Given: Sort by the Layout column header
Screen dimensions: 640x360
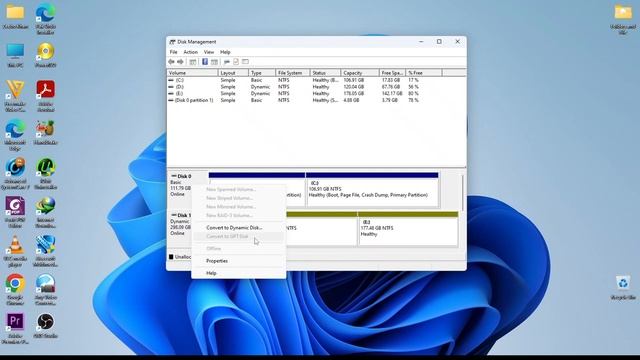Looking at the screenshot, I should coord(233,73).
